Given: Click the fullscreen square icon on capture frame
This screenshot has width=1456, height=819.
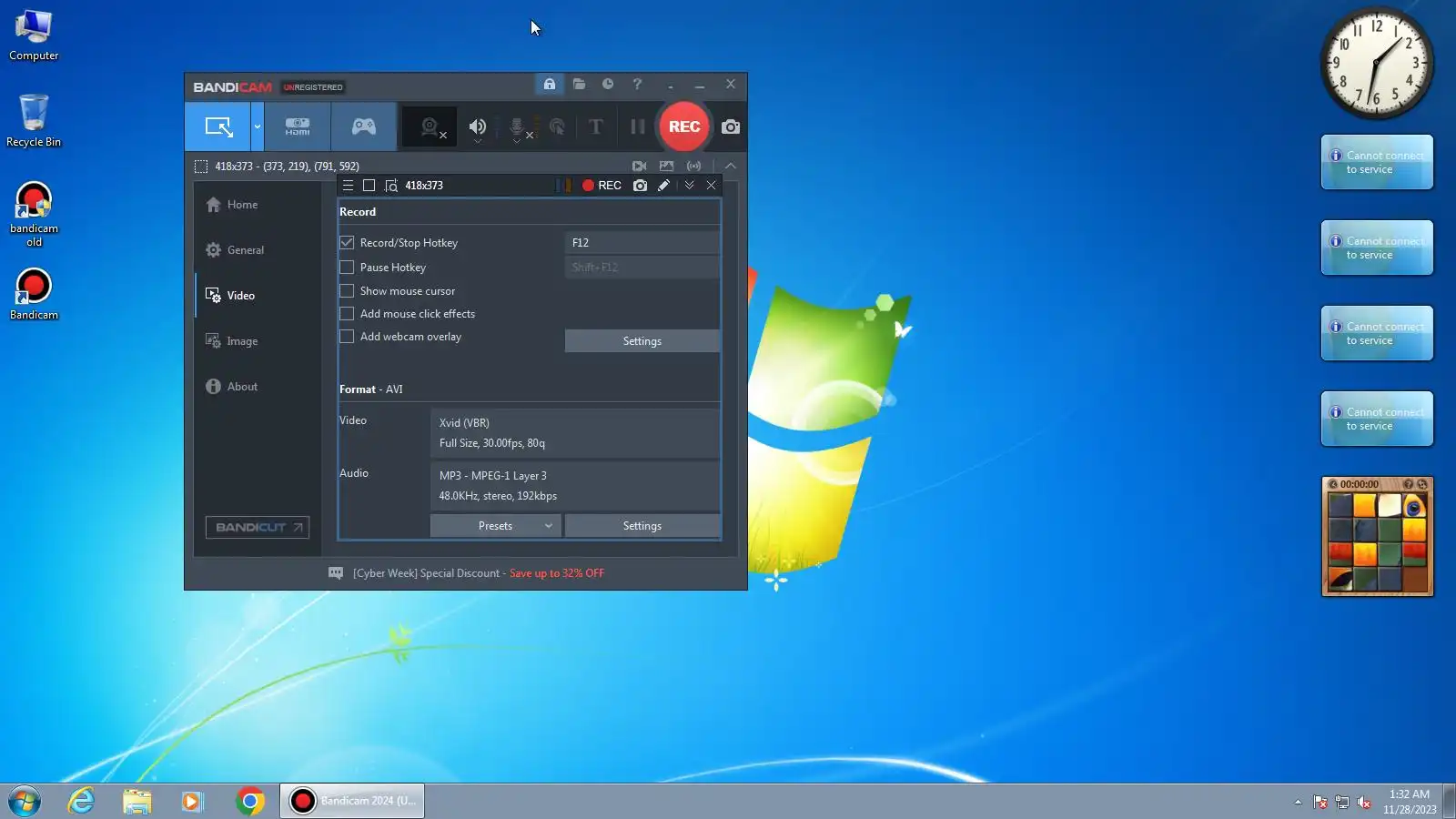Looking at the screenshot, I should tap(369, 186).
